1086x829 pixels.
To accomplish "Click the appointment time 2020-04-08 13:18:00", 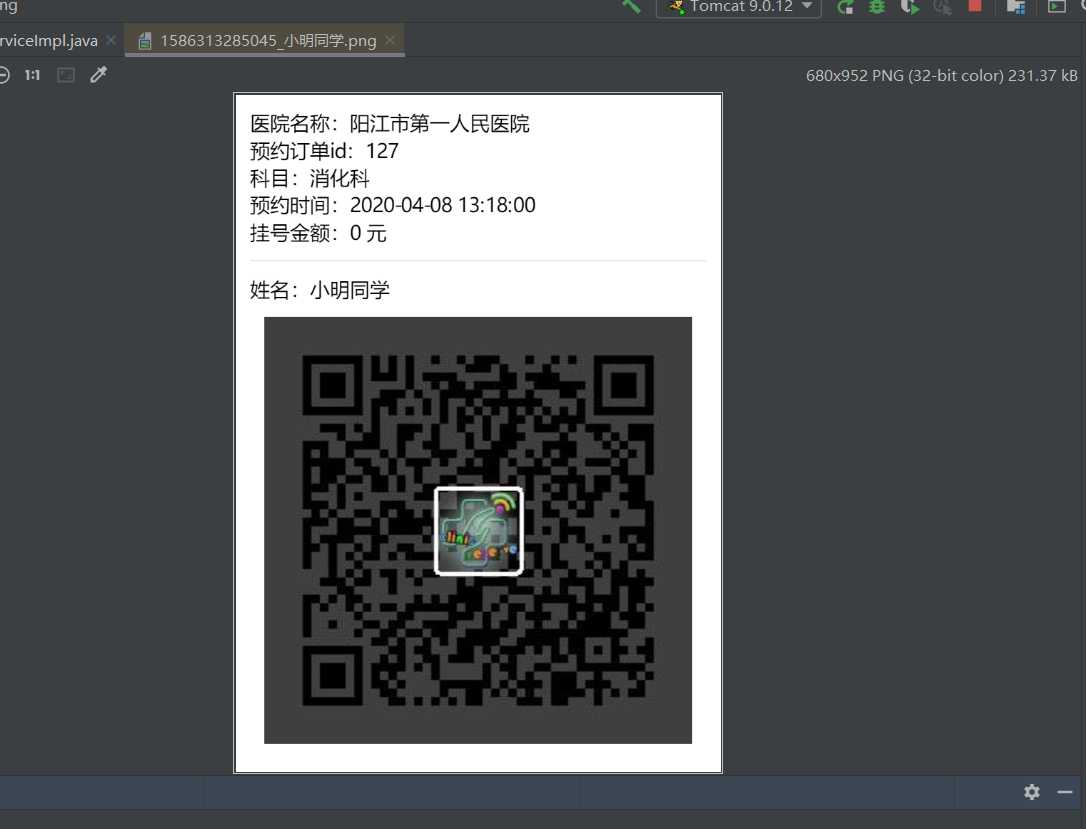I will coord(443,205).
